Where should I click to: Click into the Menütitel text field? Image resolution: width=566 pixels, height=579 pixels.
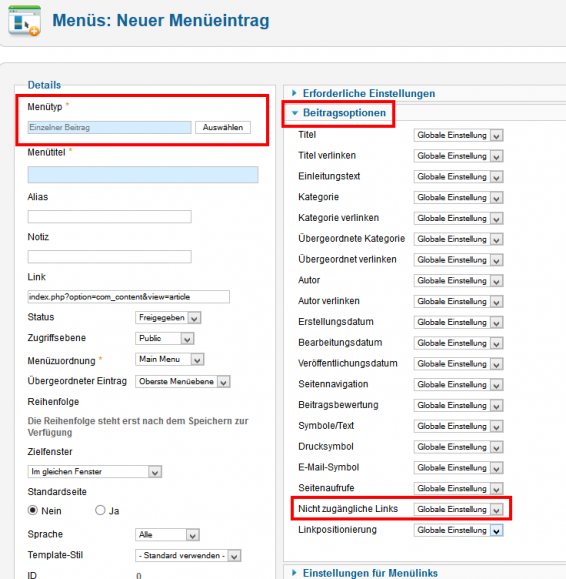[143, 175]
